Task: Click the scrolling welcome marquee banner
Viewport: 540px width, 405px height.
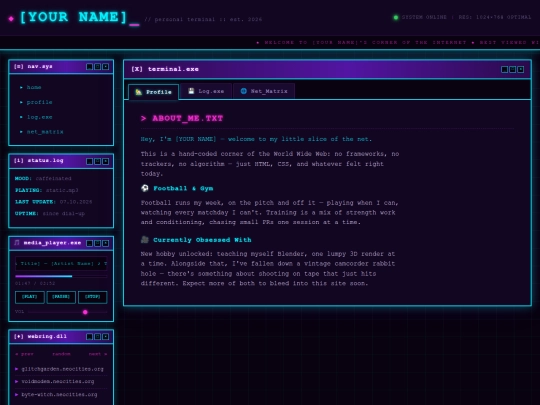Action: coord(270,42)
